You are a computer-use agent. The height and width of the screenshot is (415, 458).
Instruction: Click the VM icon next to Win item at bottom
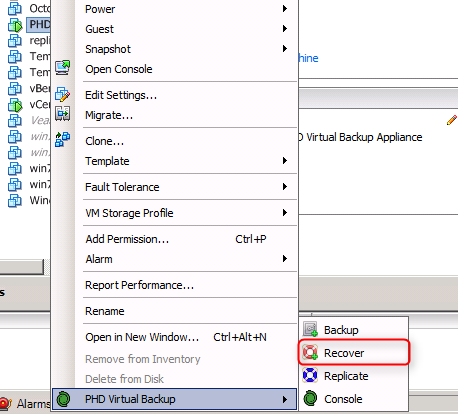click(15, 200)
